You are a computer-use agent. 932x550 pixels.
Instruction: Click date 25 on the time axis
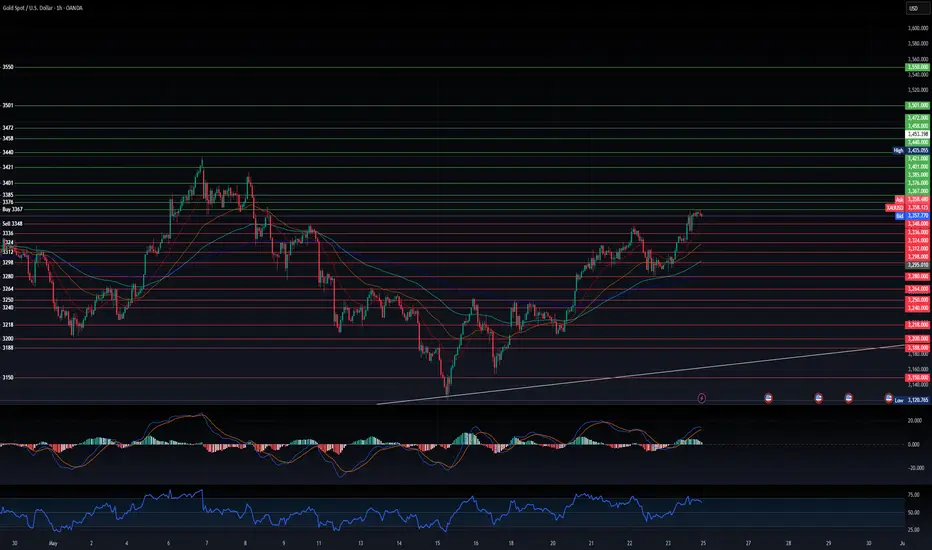tap(703, 543)
